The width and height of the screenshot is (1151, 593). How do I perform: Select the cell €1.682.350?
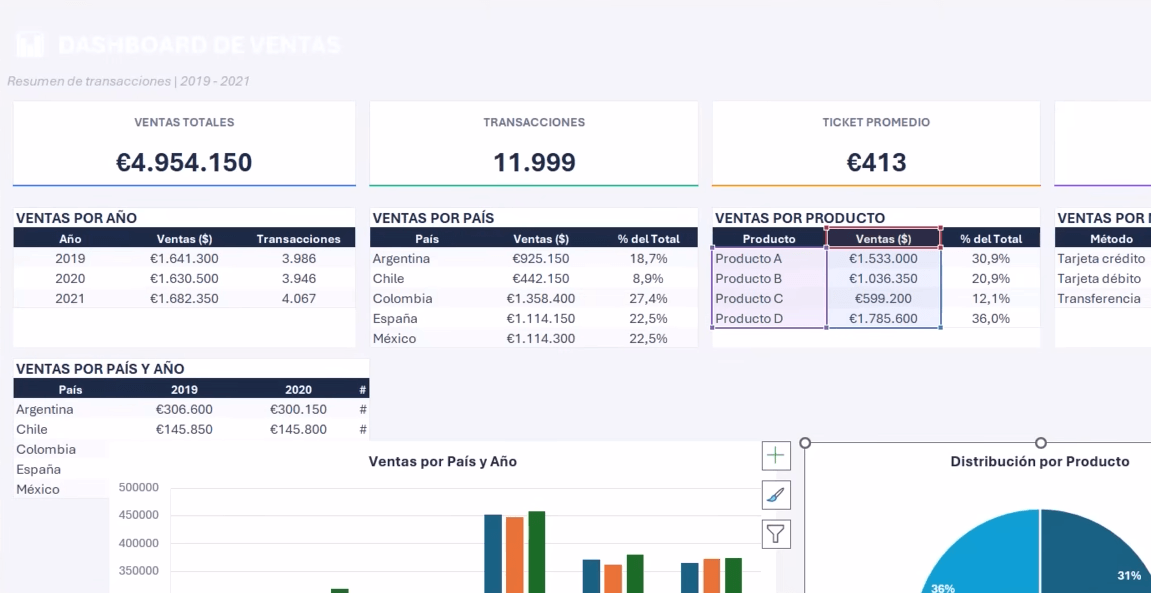pyautogui.click(x=184, y=299)
